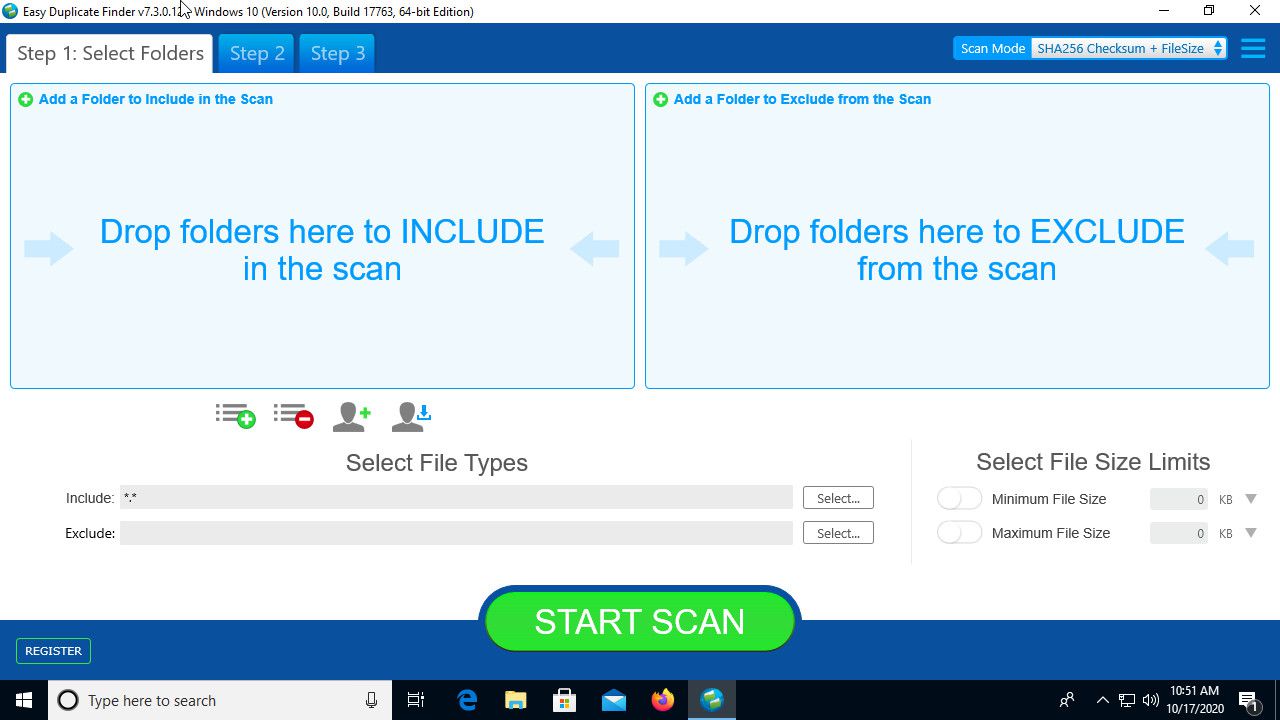Click the add user profile icon
1280x720 pixels.
[352, 416]
